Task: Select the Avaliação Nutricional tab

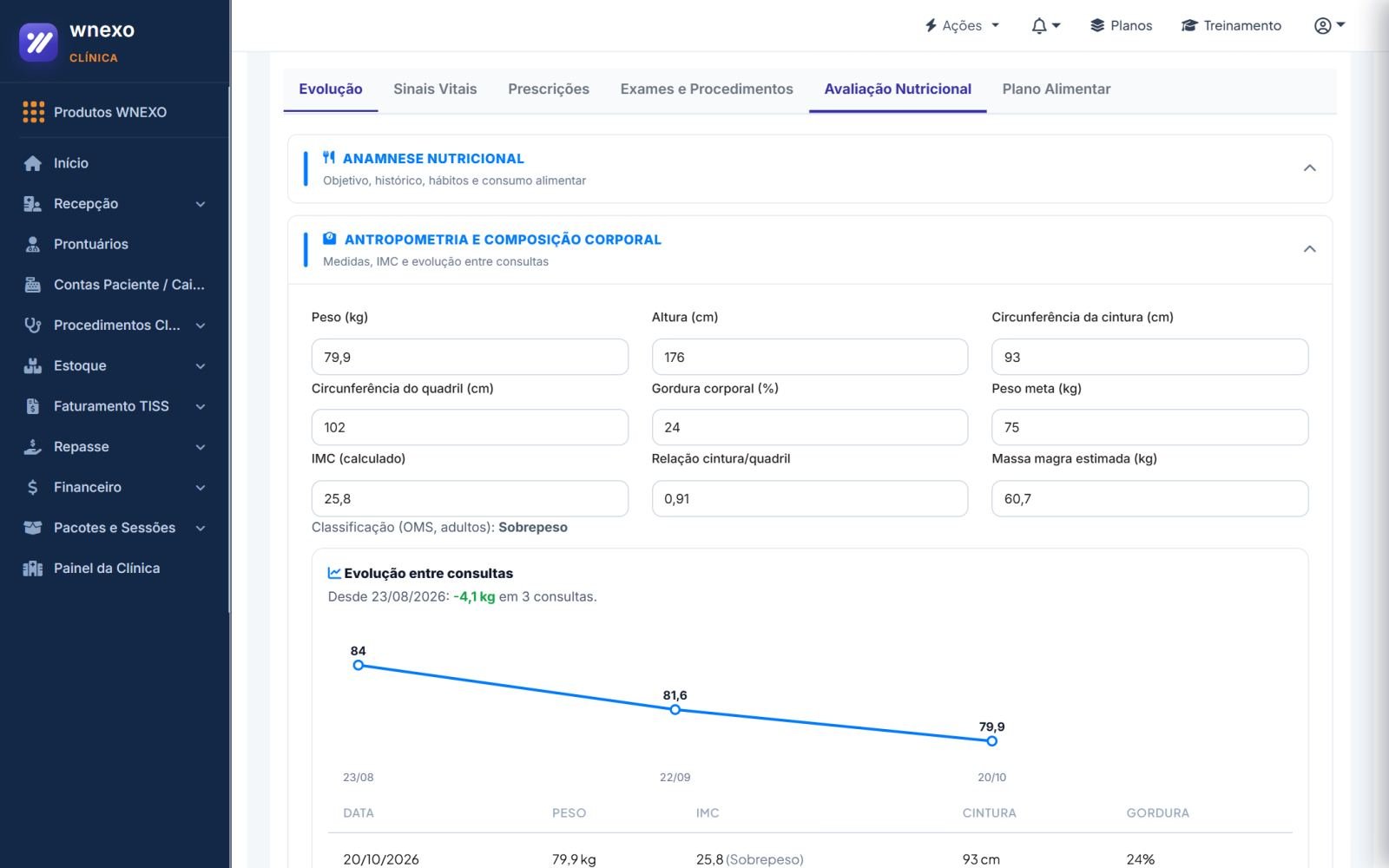Action: point(898,89)
